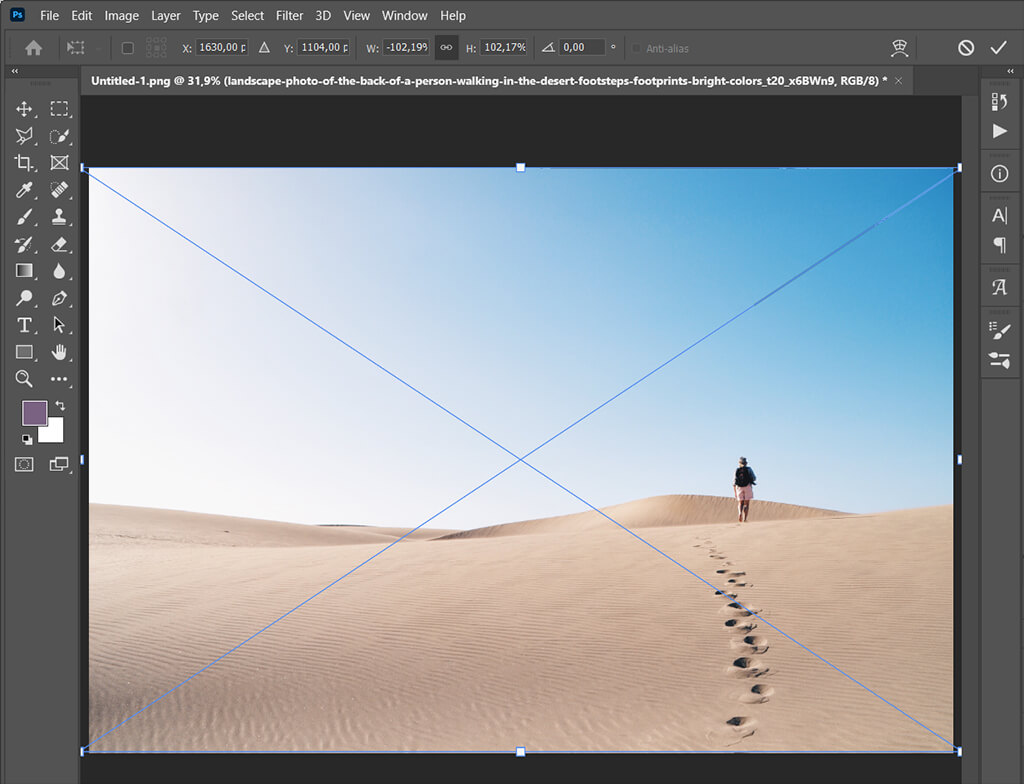Open the Filter menu
The image size is (1024, 784).
point(289,15)
